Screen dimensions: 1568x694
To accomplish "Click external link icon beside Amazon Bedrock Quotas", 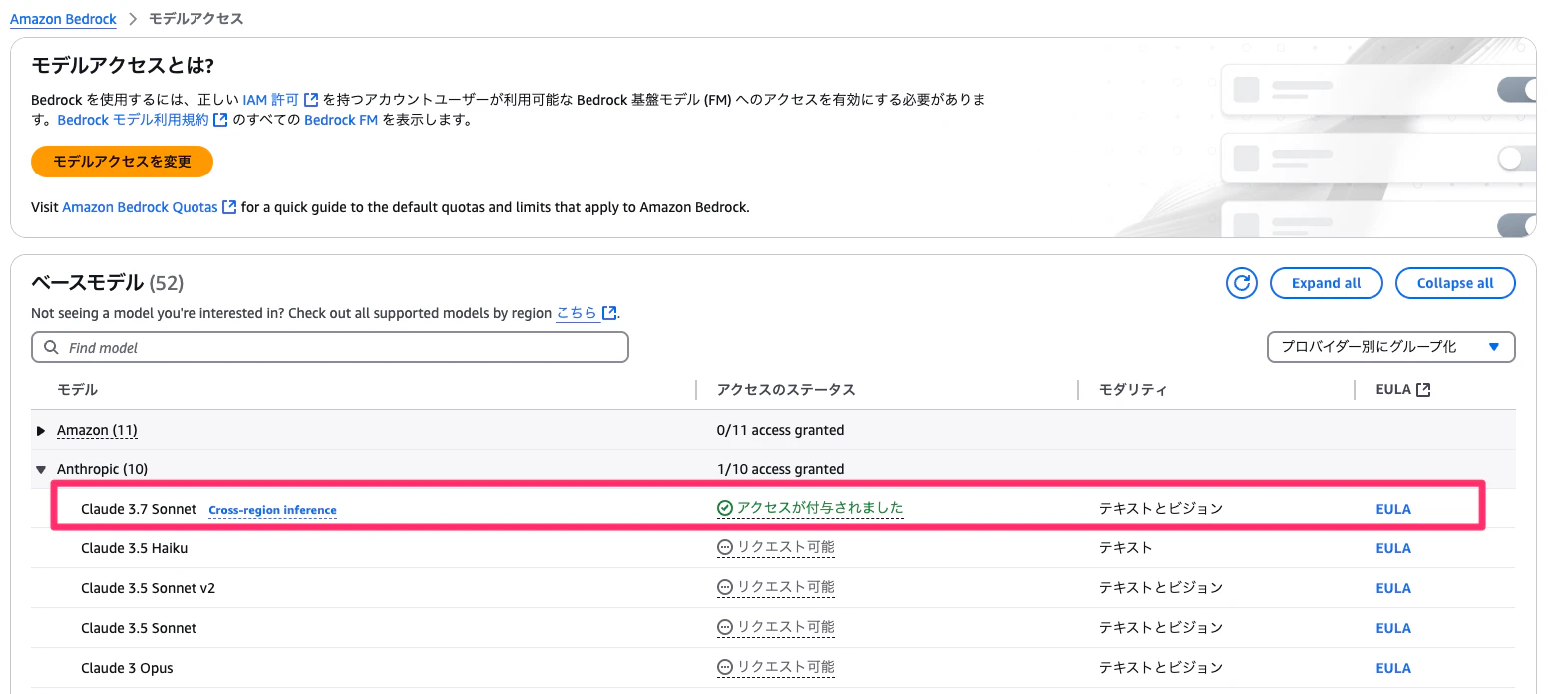I will click(x=229, y=207).
